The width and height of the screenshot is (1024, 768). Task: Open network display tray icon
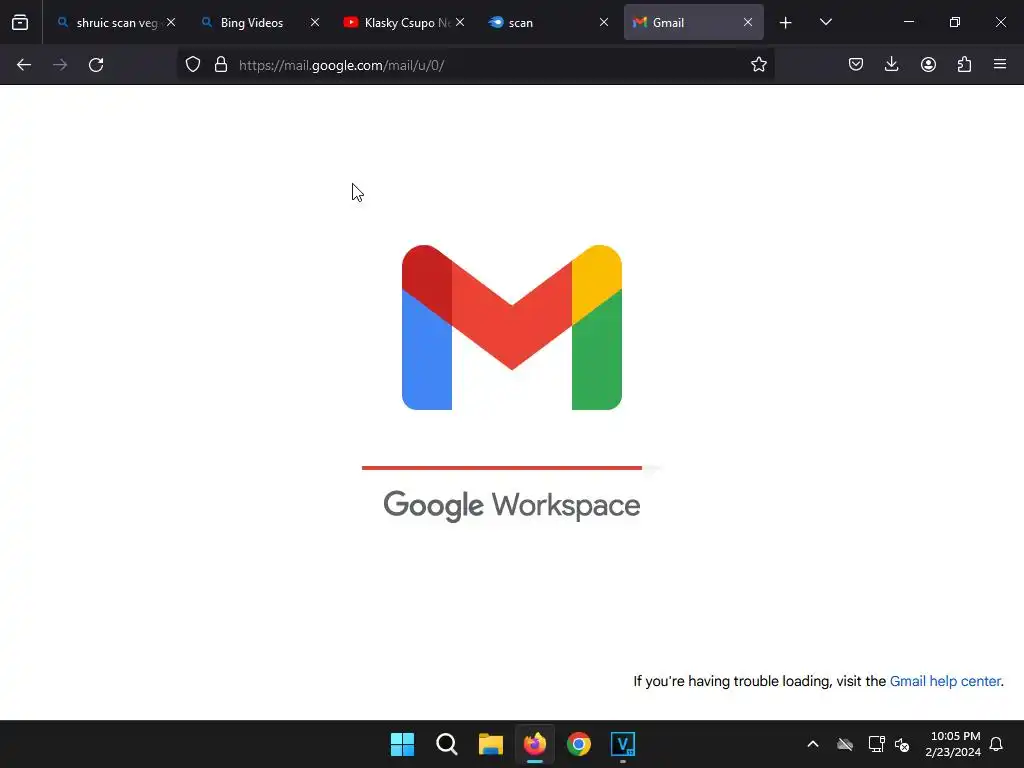[876, 744]
